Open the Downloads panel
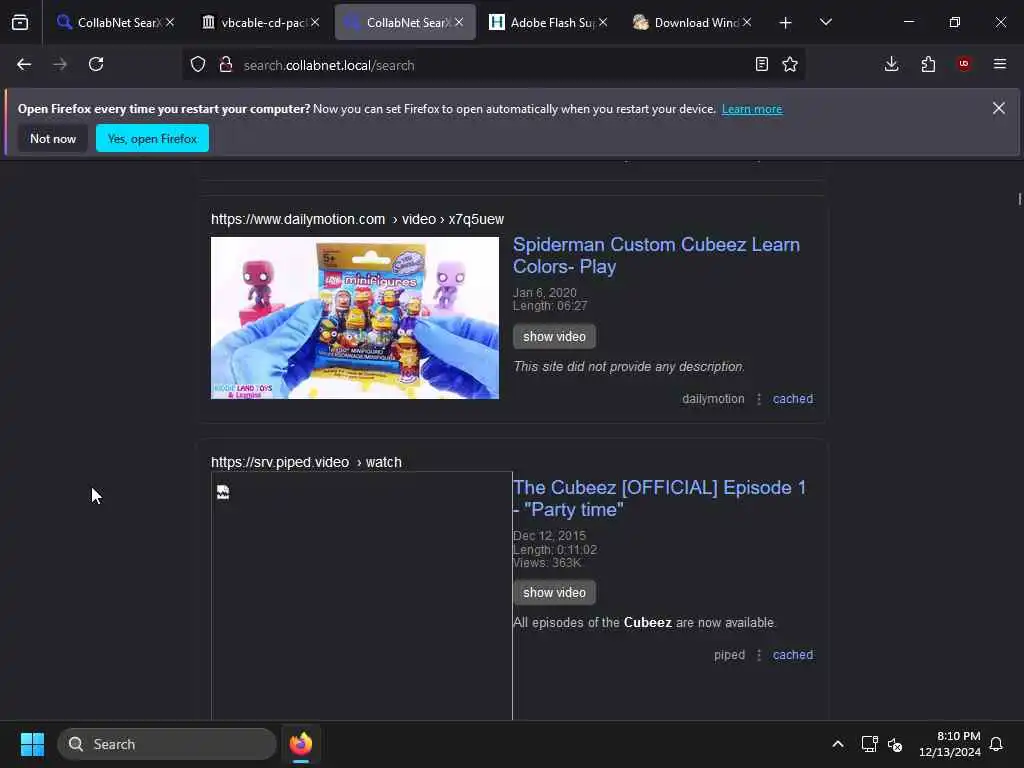Screen dimensions: 1024x768 891,64
